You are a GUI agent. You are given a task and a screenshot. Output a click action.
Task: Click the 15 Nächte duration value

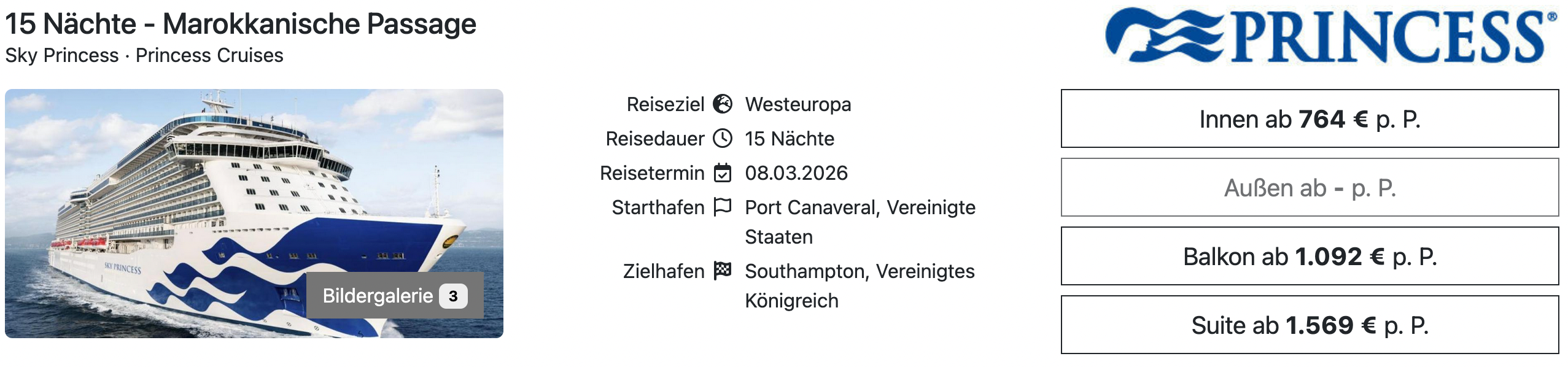click(x=790, y=139)
